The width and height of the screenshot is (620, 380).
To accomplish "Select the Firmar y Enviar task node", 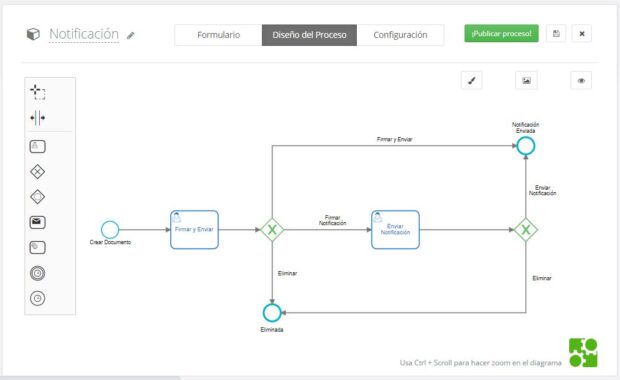I will (194, 230).
